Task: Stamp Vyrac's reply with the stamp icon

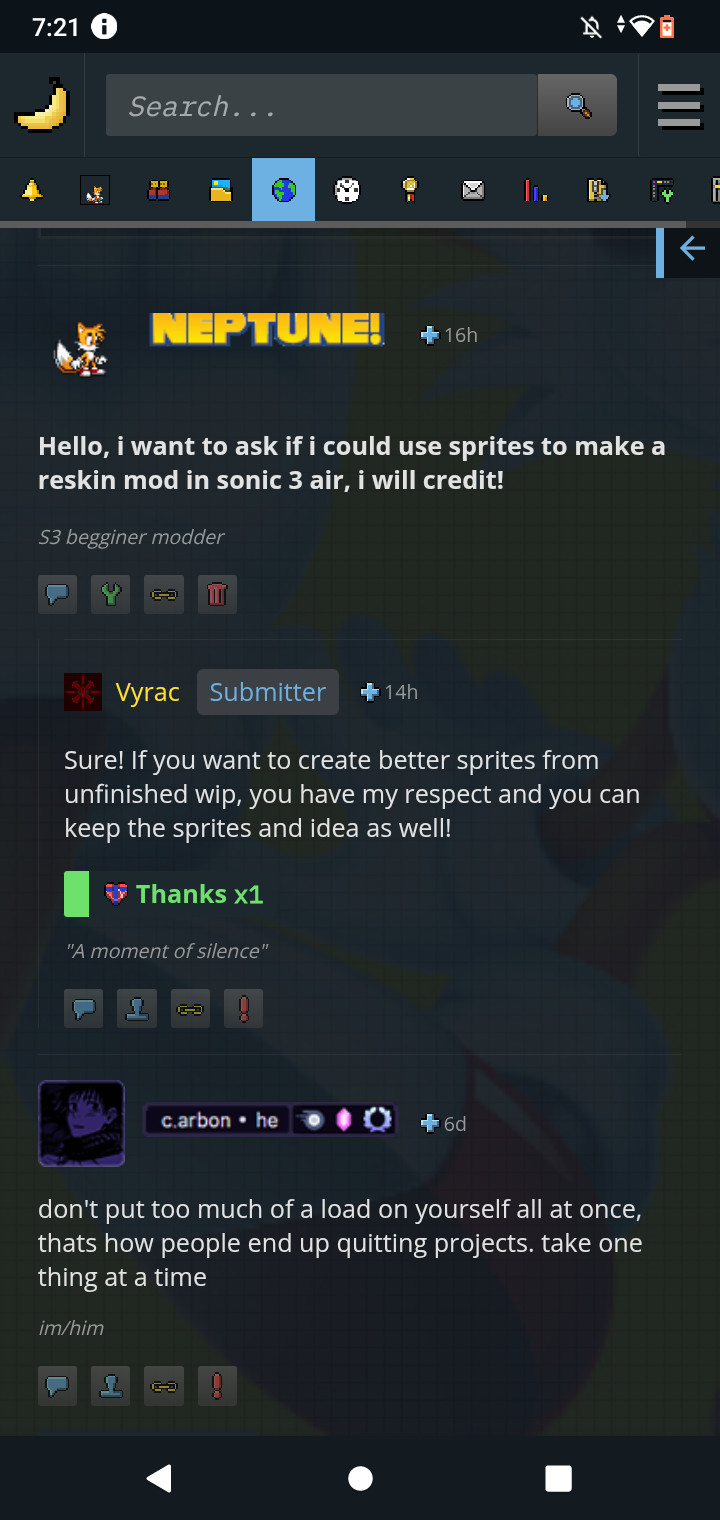Action: click(137, 1009)
